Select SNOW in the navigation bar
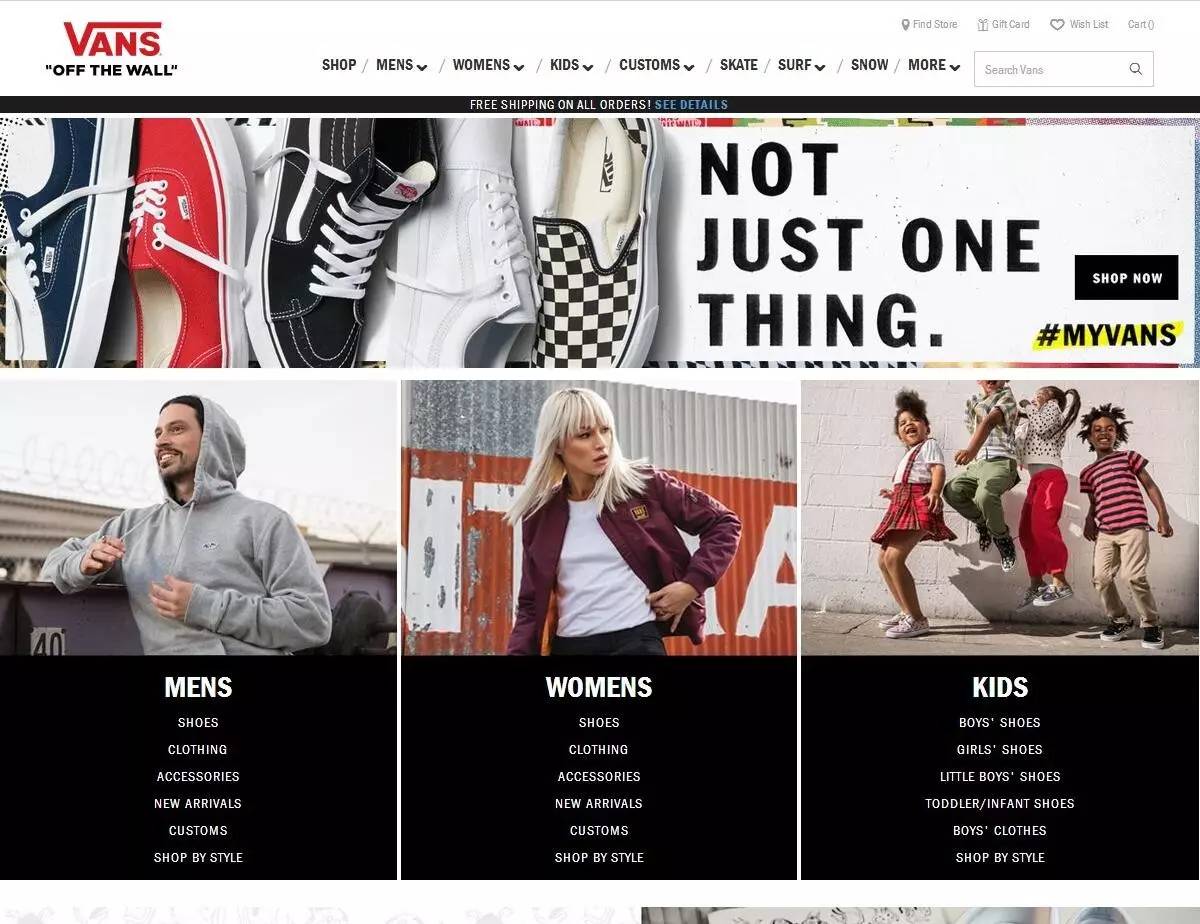Image resolution: width=1200 pixels, height=924 pixels. tap(869, 65)
